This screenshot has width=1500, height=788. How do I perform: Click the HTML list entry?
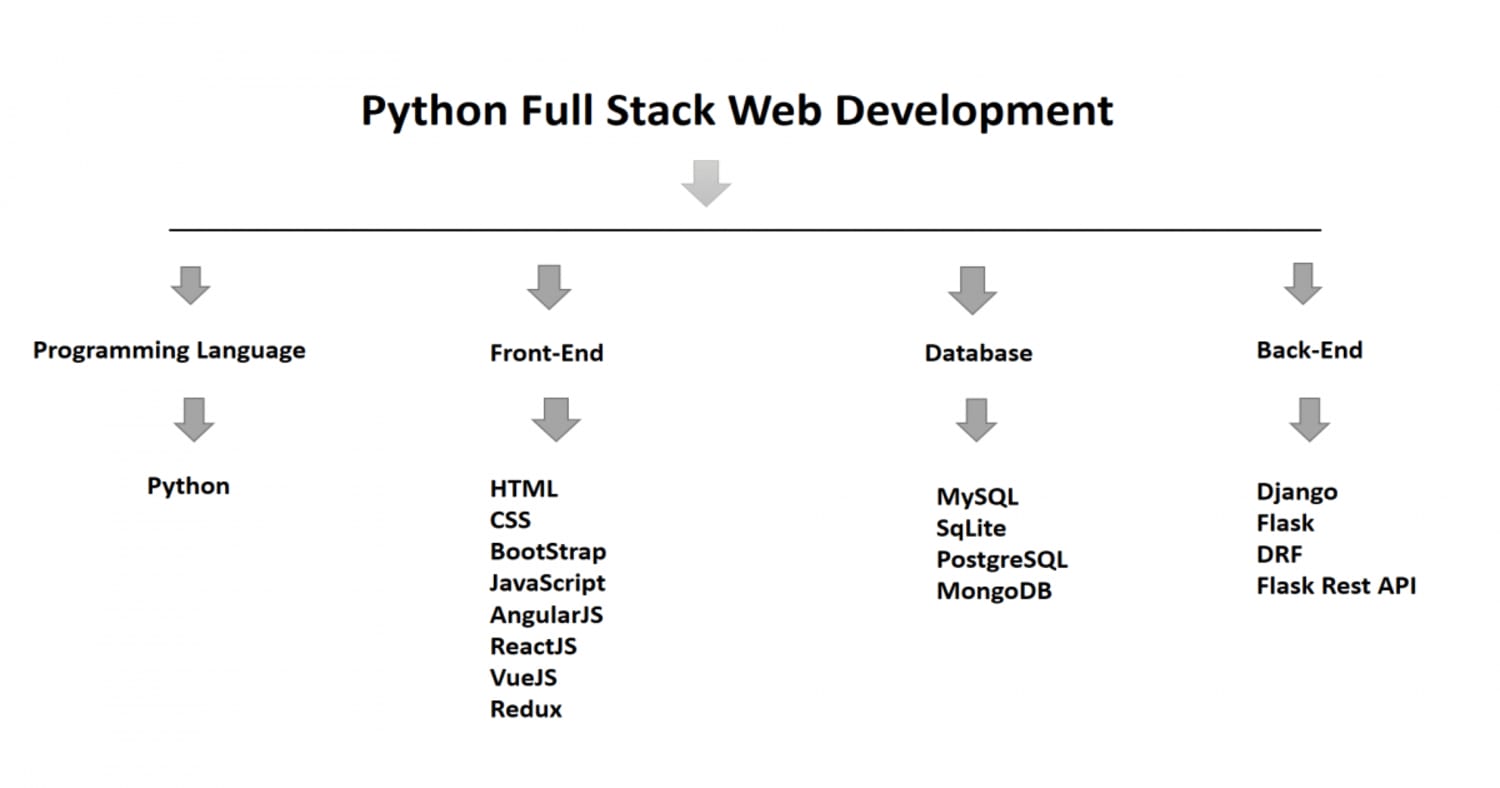(x=524, y=489)
